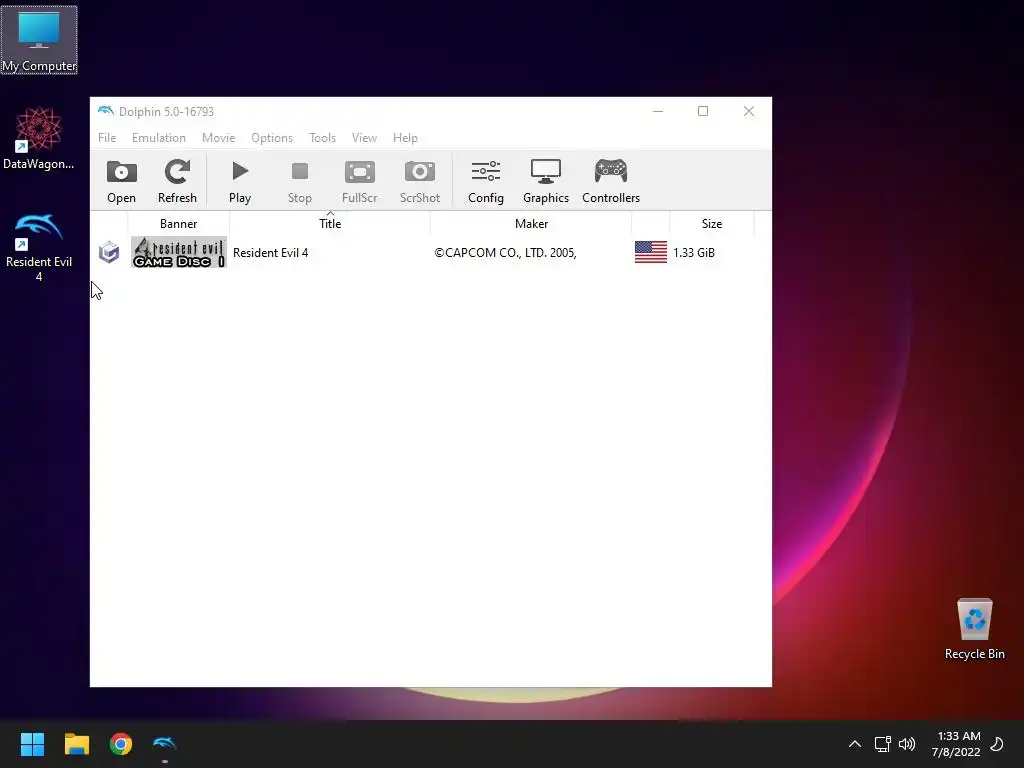Click the Dolphin logo in the title bar

coord(106,111)
